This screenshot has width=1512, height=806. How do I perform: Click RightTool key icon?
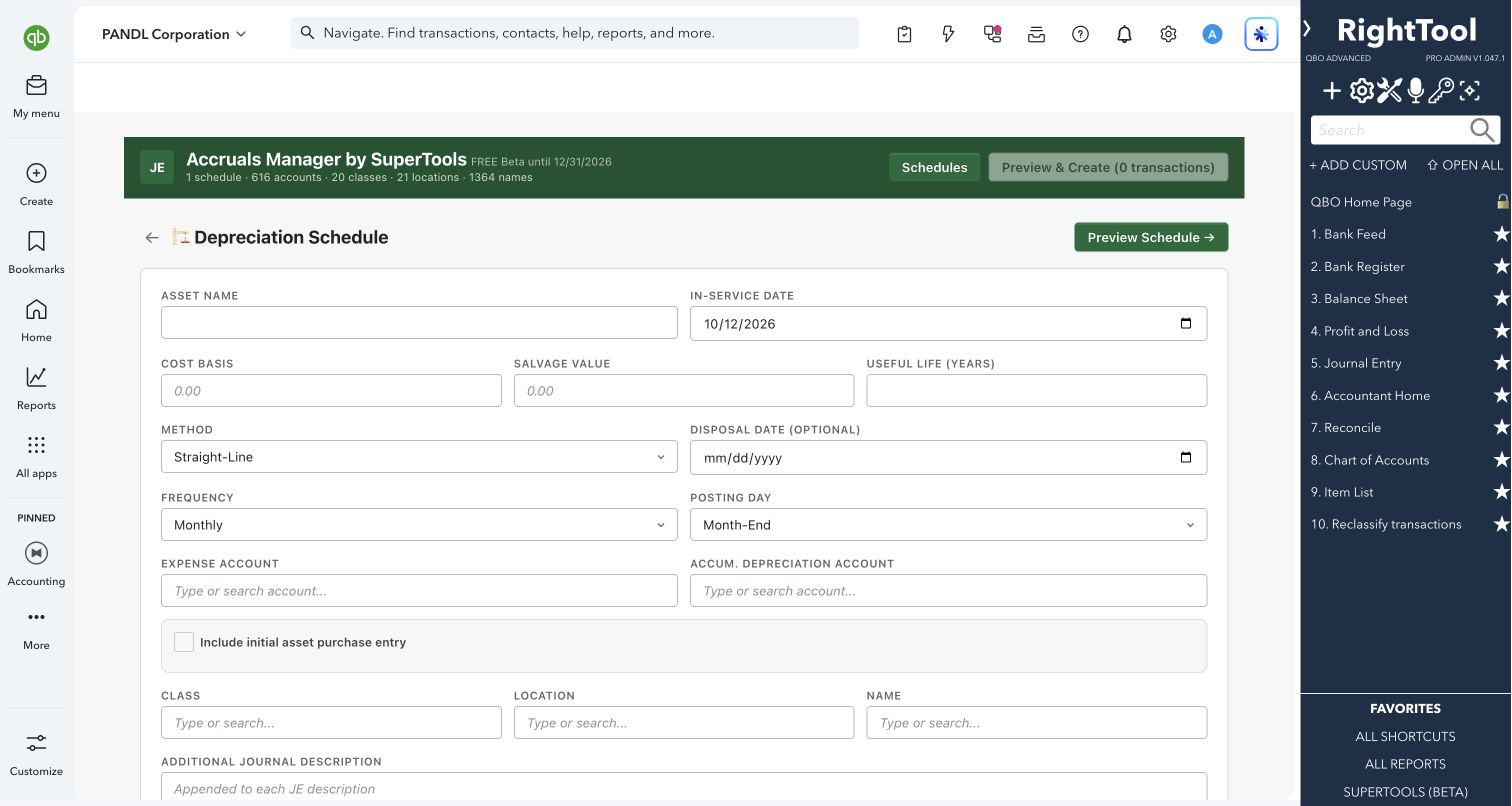(x=1441, y=91)
